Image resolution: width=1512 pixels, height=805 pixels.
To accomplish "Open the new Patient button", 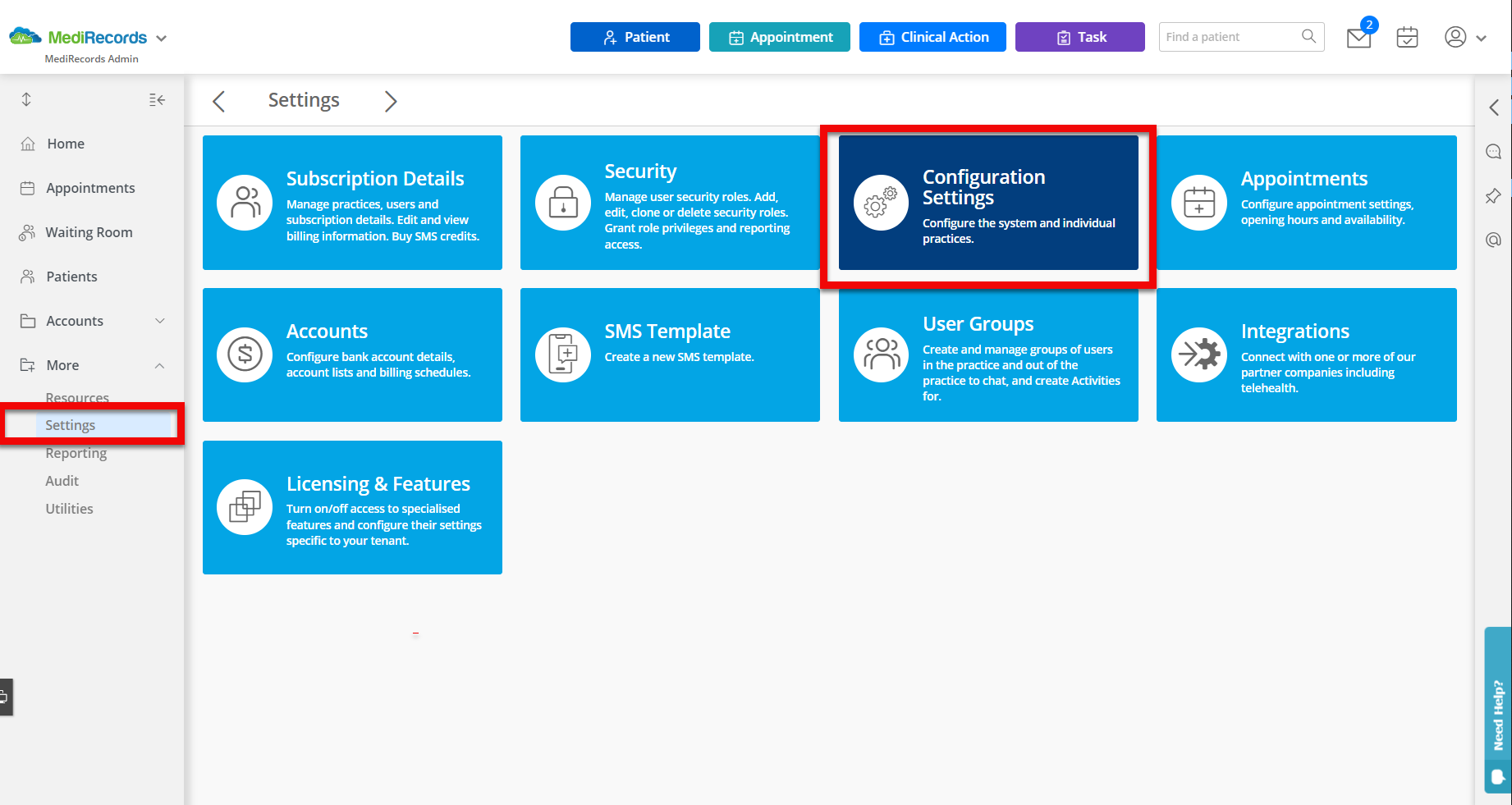I will 635,37.
